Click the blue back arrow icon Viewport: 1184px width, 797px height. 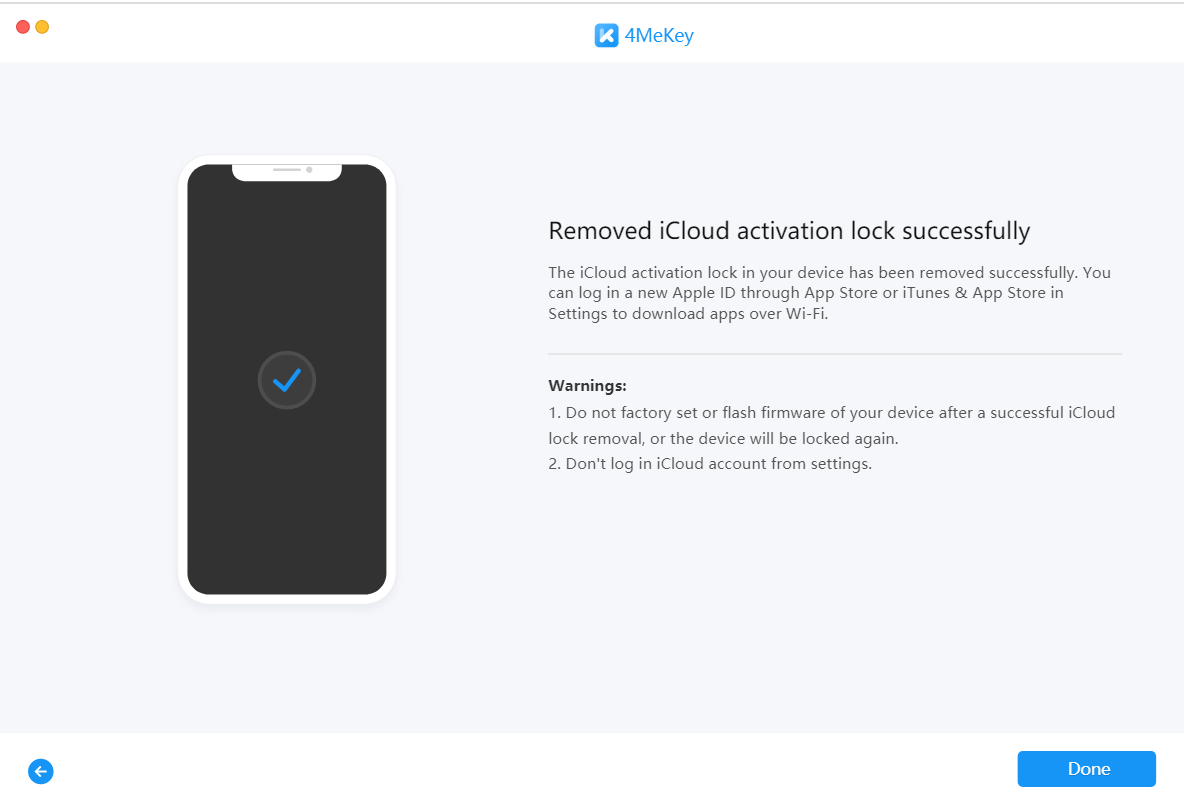click(41, 771)
